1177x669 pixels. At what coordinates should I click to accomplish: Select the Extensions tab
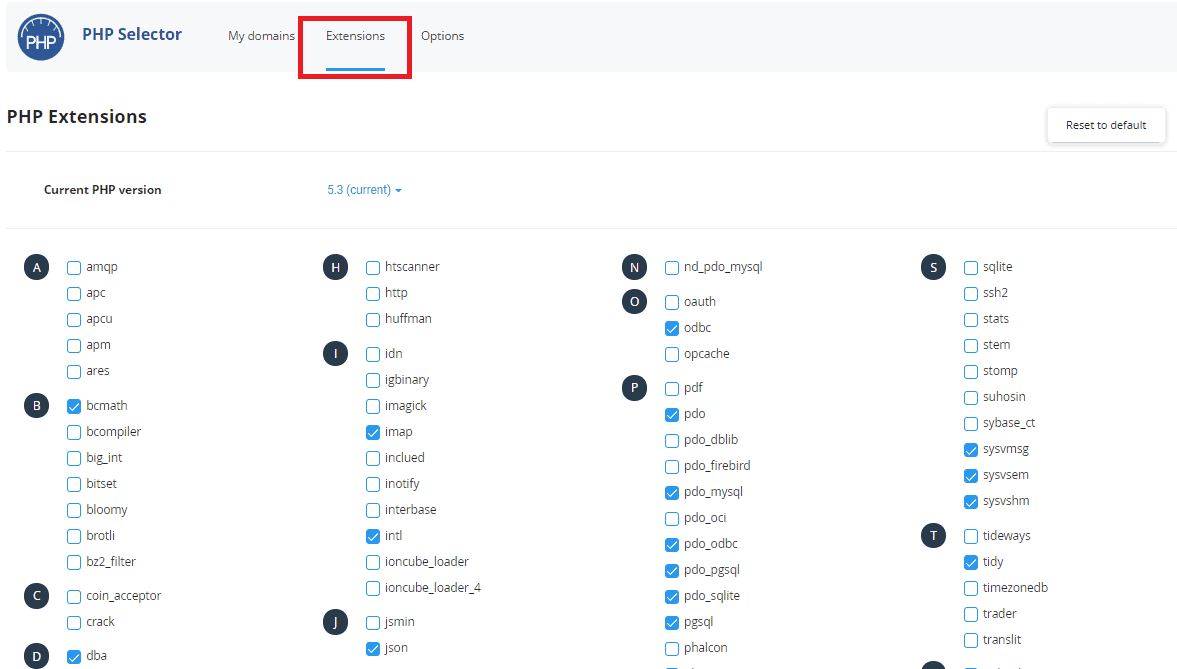pyautogui.click(x=355, y=35)
